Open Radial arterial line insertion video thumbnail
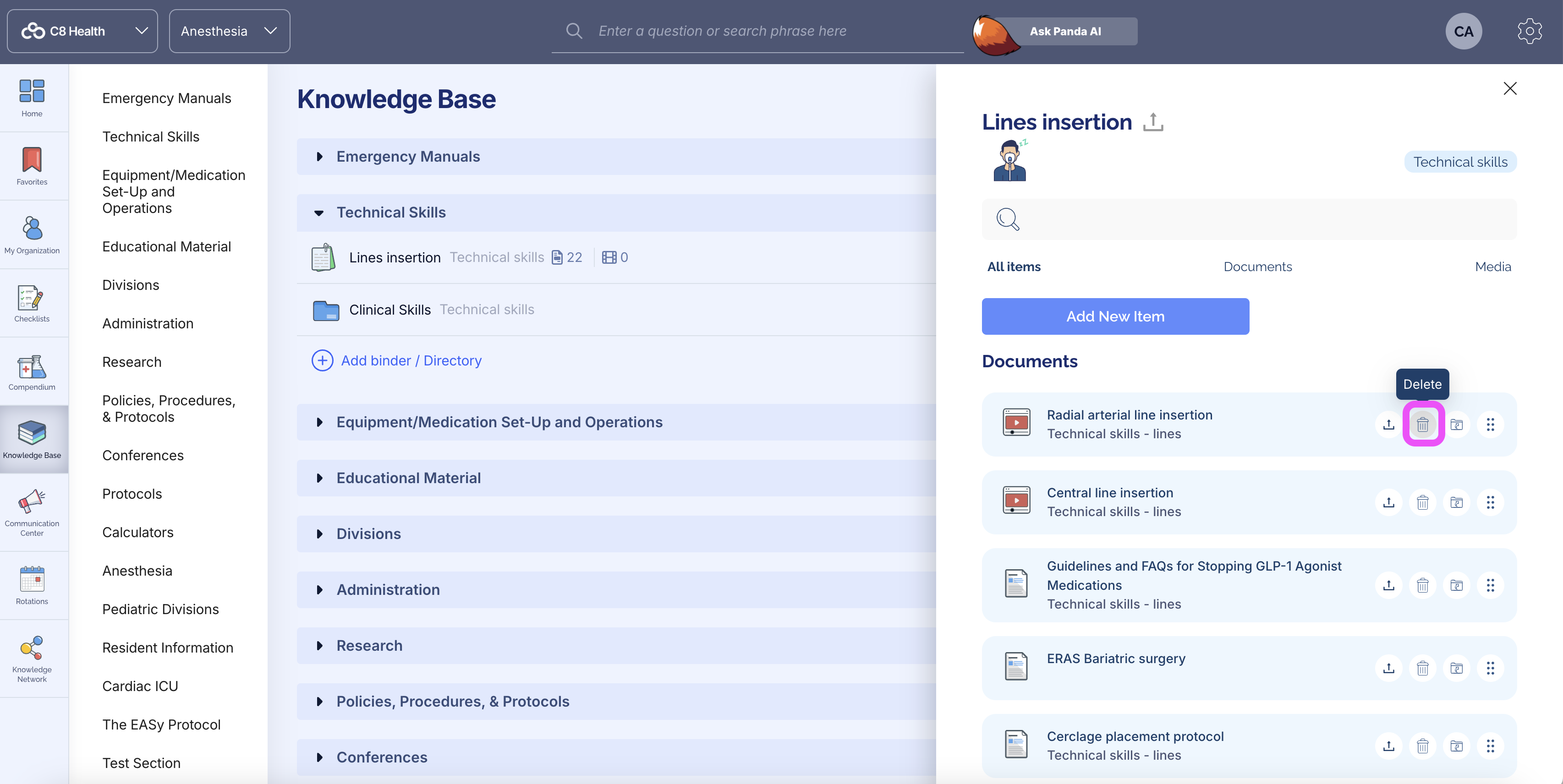Screen dimensions: 1563x784 coord(1016,422)
